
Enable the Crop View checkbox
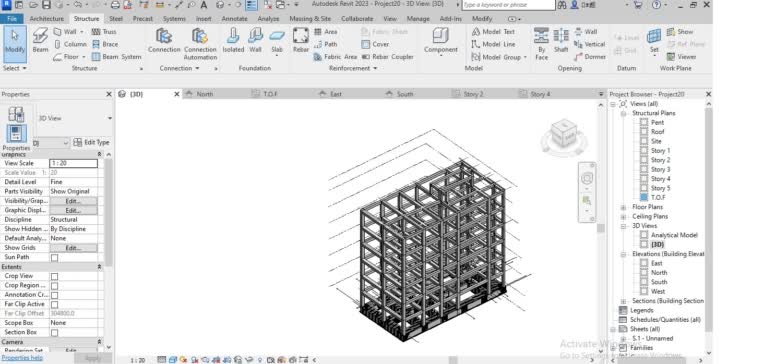55,276
